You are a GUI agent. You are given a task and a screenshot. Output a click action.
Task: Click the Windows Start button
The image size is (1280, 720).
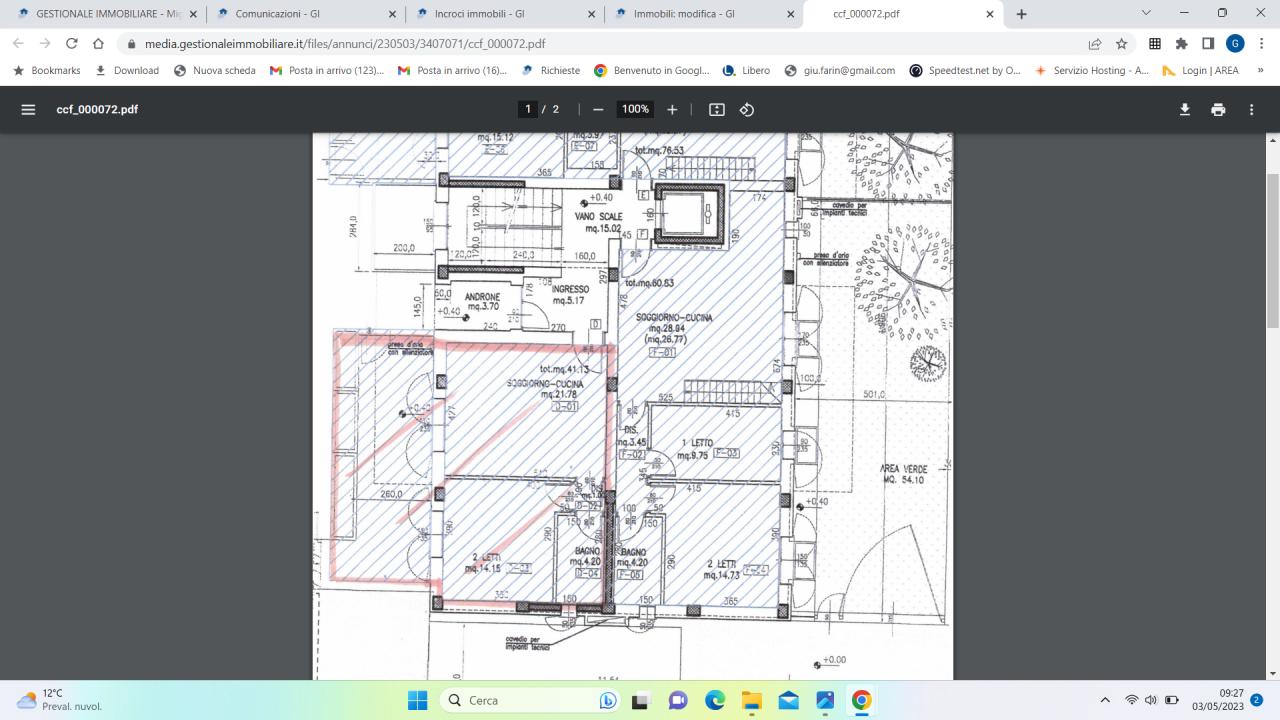417,700
